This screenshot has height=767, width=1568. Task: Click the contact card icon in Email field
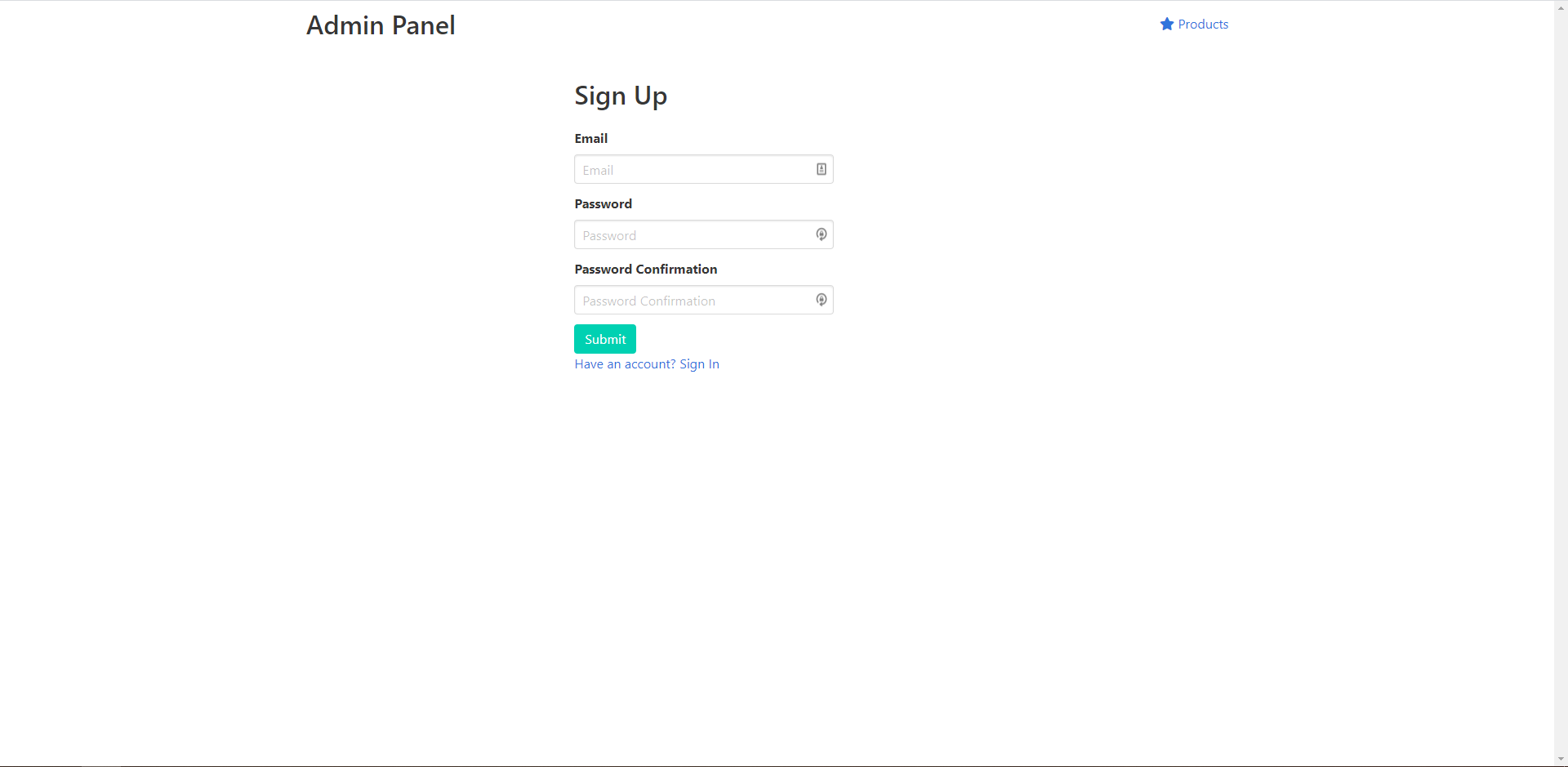coord(822,169)
